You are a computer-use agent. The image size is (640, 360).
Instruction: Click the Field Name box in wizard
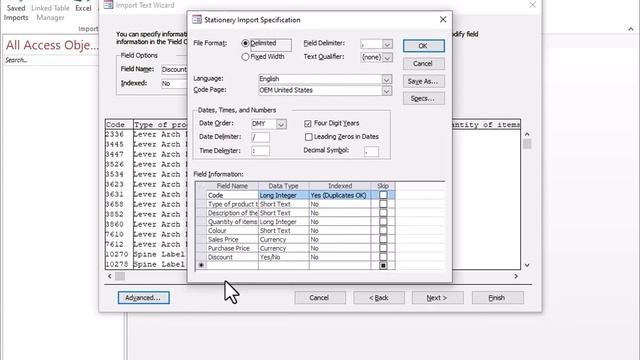(174, 69)
